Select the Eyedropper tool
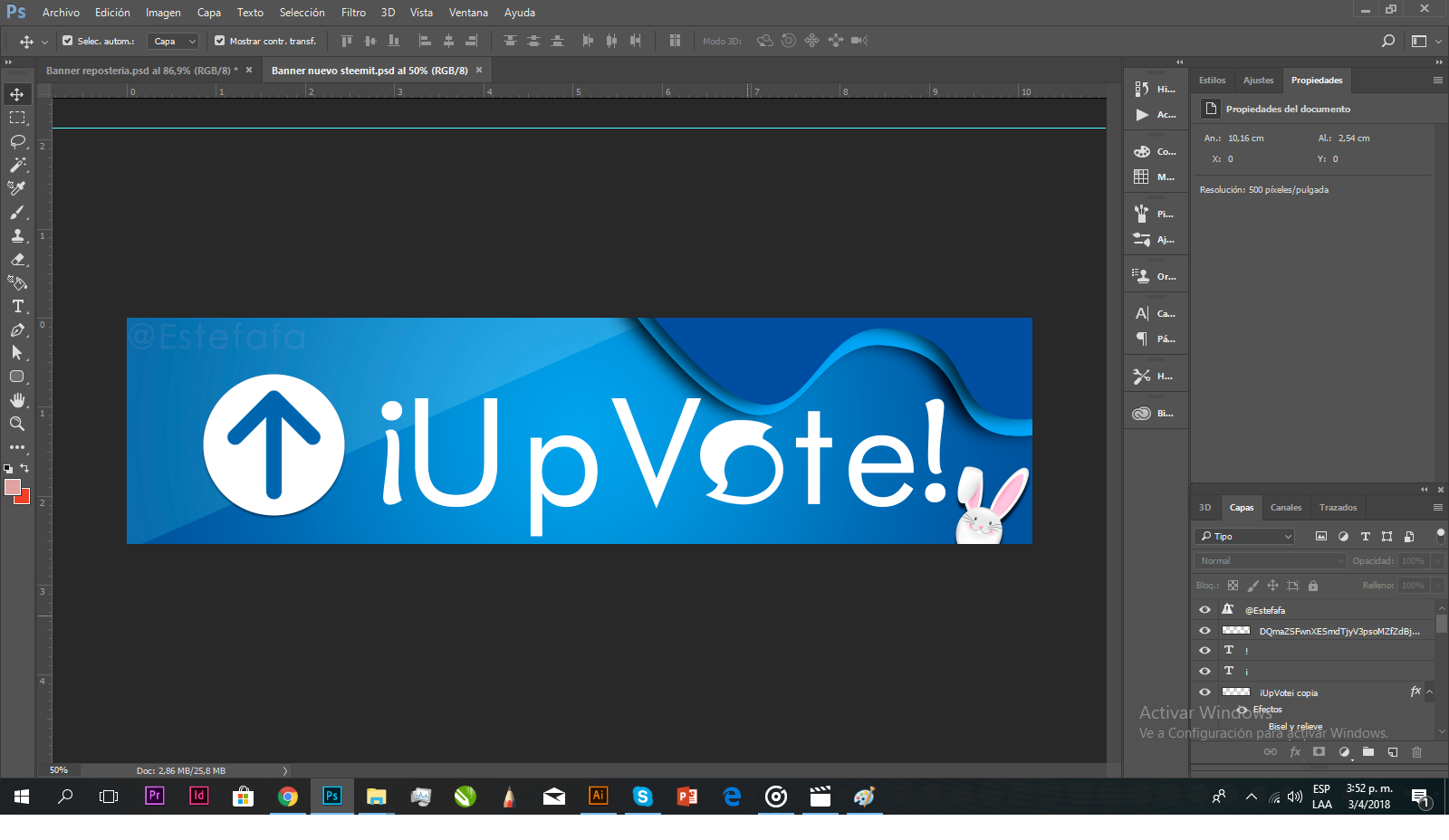The image size is (1449, 840). tap(17, 188)
